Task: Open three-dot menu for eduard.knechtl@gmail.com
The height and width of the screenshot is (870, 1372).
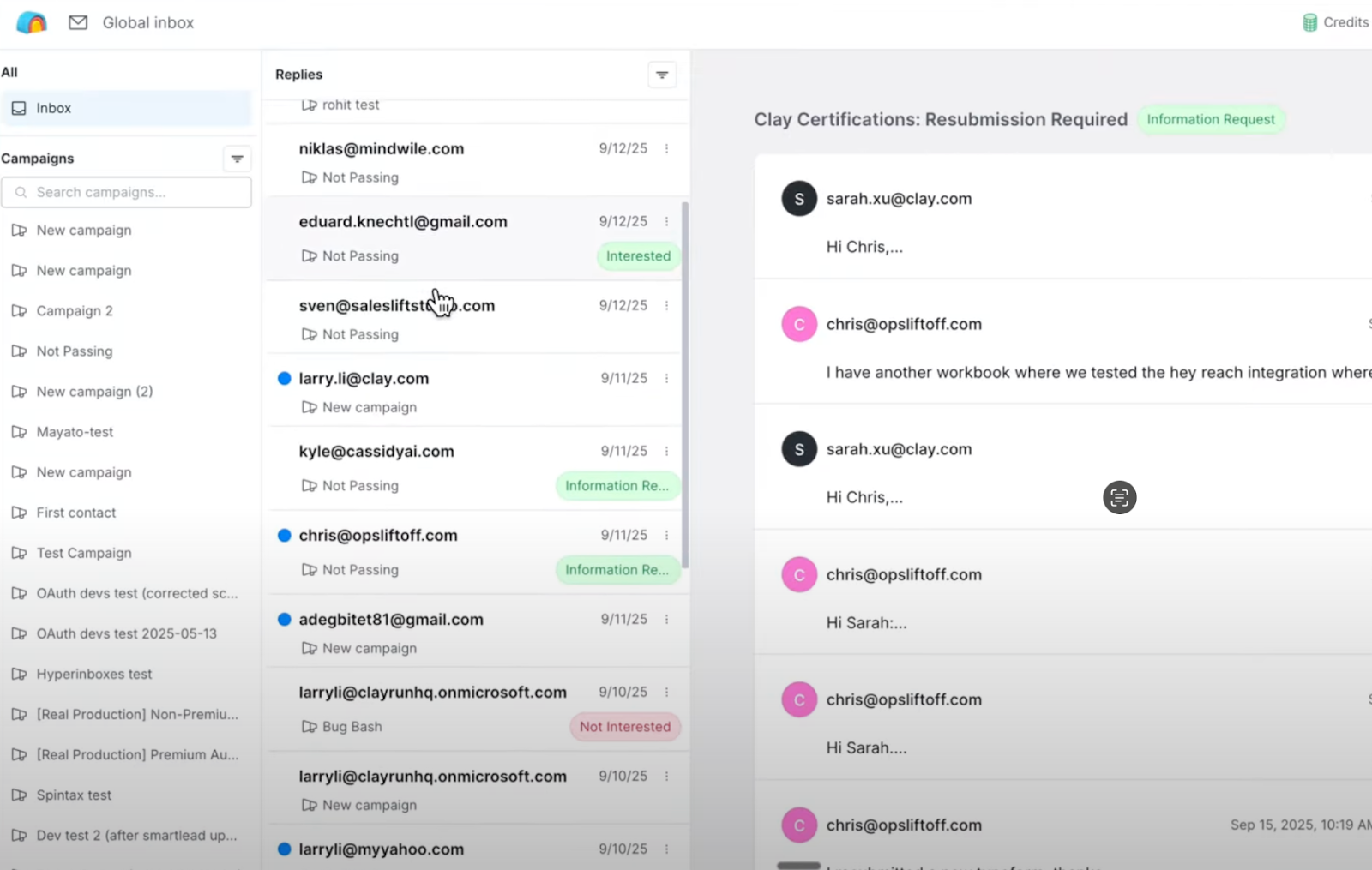Action: pyautogui.click(x=666, y=221)
